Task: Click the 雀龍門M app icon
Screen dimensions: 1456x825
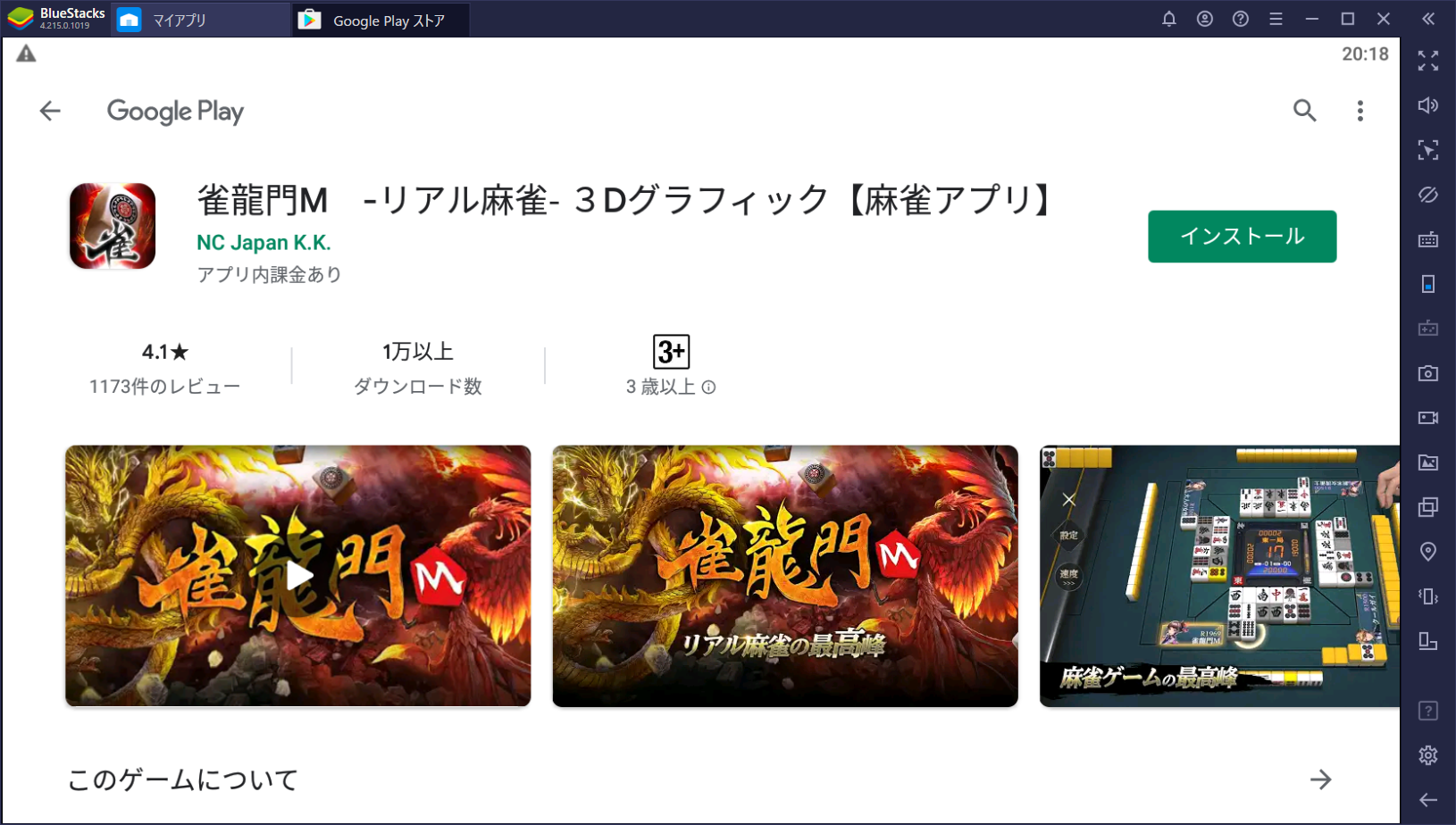Action: [113, 226]
